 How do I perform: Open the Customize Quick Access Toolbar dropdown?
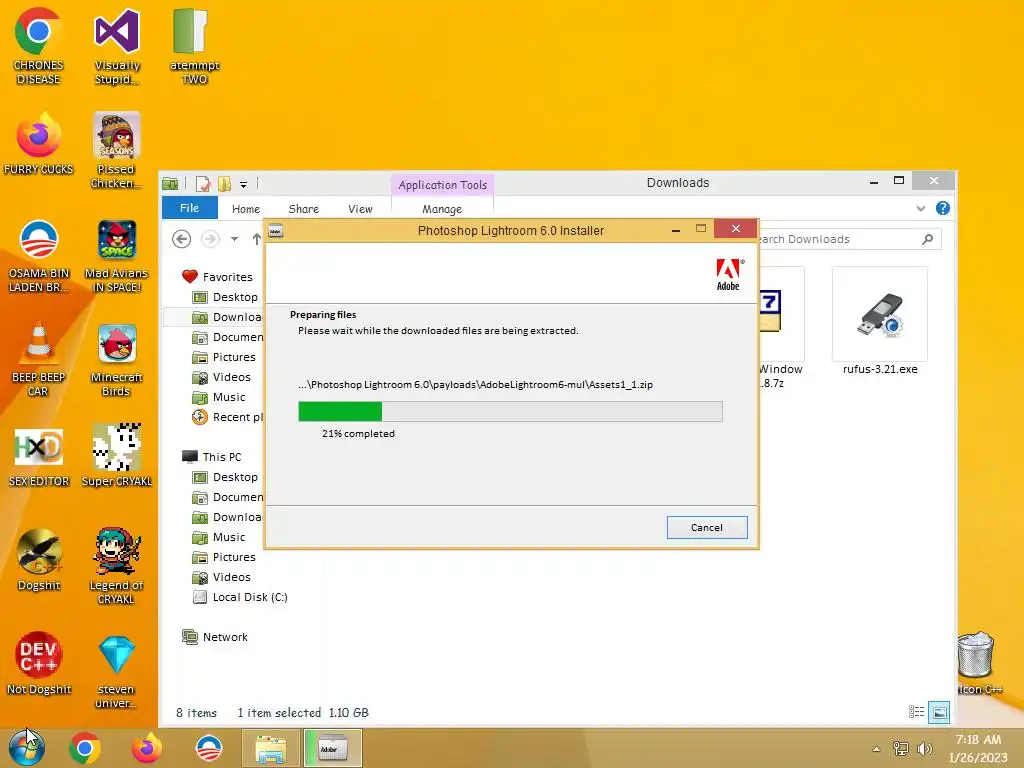(243, 185)
